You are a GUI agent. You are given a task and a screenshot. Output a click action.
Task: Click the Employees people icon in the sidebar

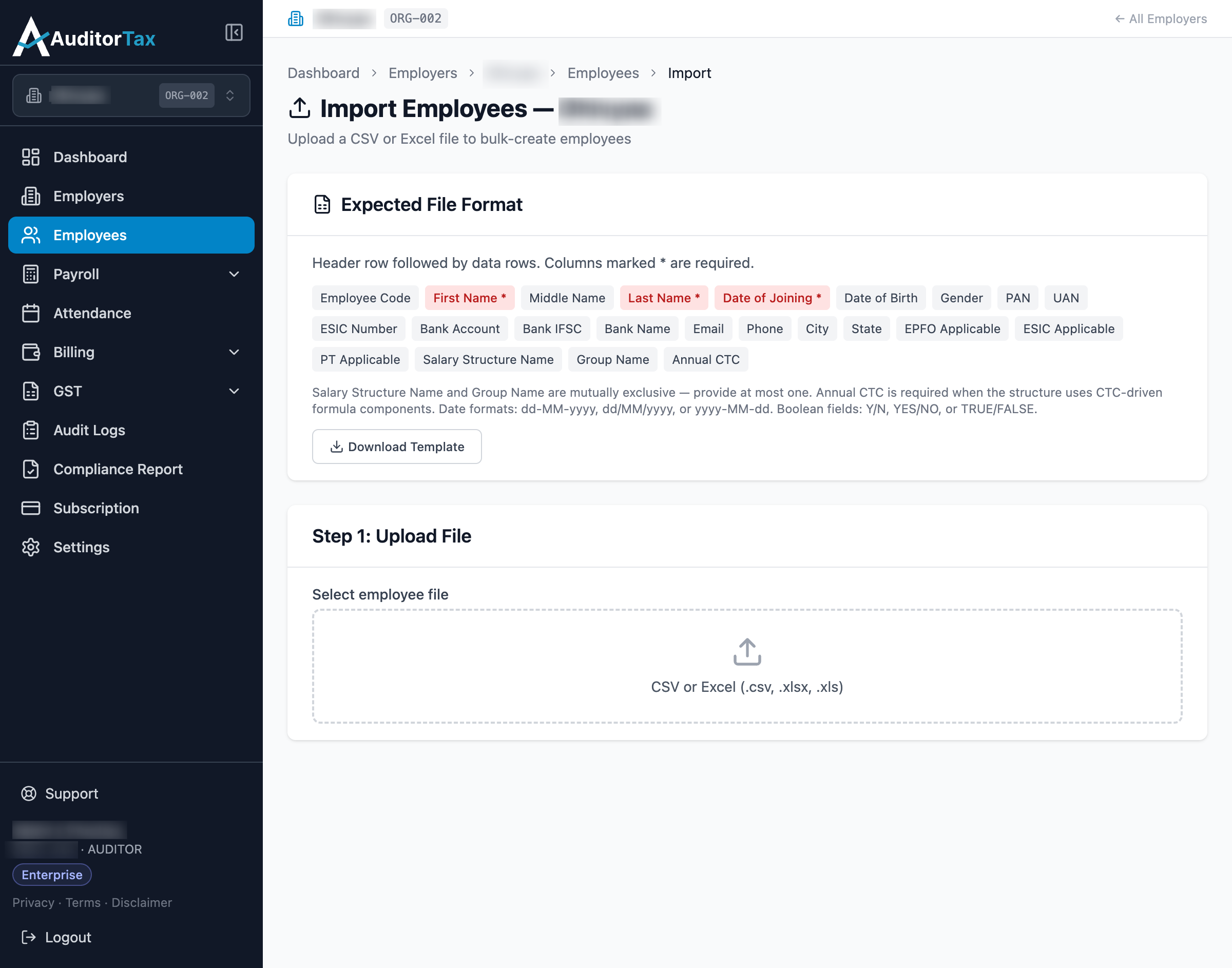[31, 235]
